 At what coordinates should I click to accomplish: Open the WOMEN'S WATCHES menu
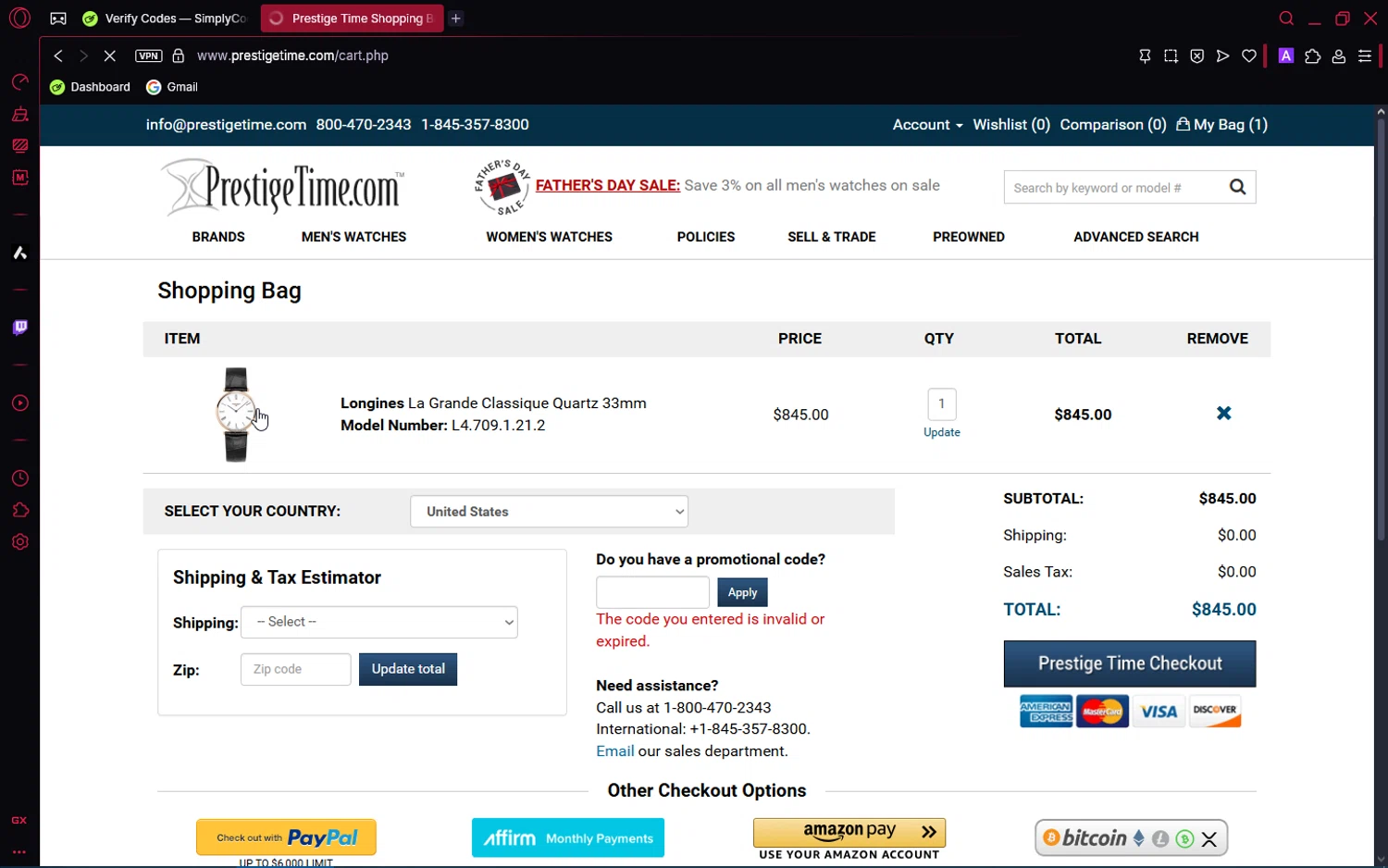pos(549,237)
